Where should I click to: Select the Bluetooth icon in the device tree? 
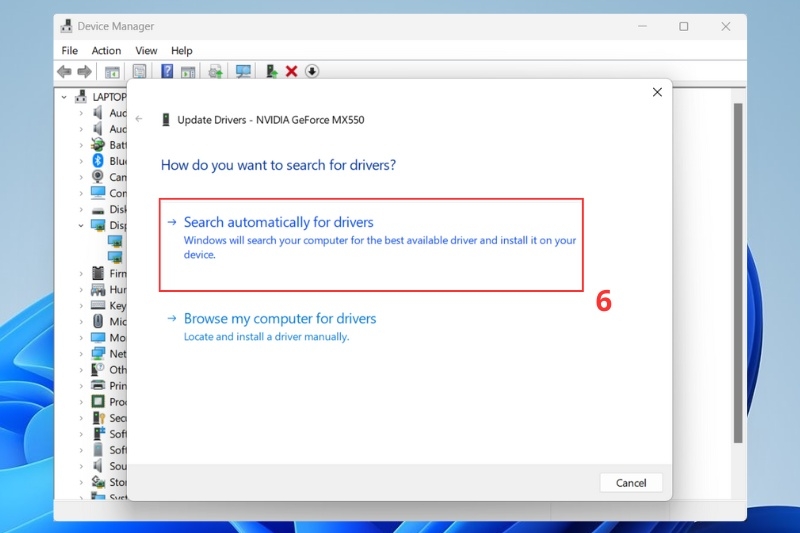98,161
